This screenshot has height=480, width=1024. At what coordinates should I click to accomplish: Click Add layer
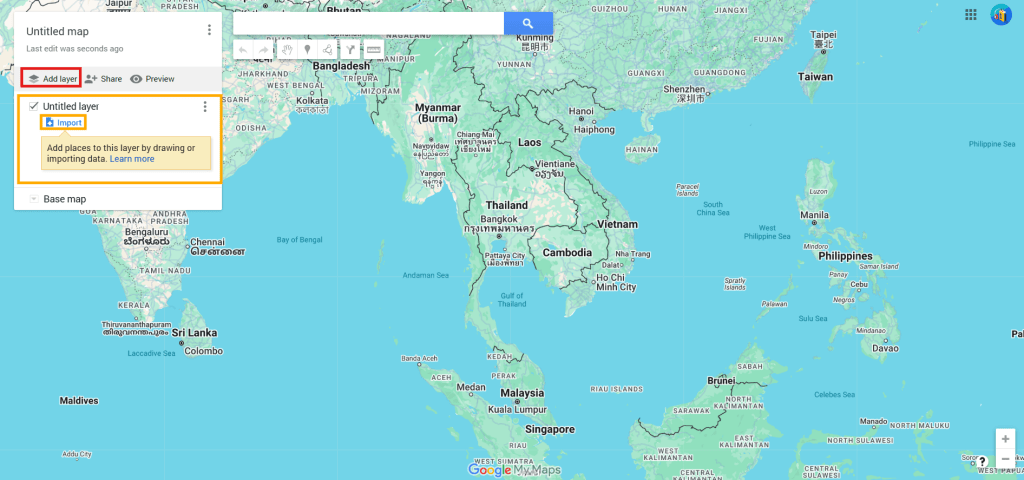52,79
